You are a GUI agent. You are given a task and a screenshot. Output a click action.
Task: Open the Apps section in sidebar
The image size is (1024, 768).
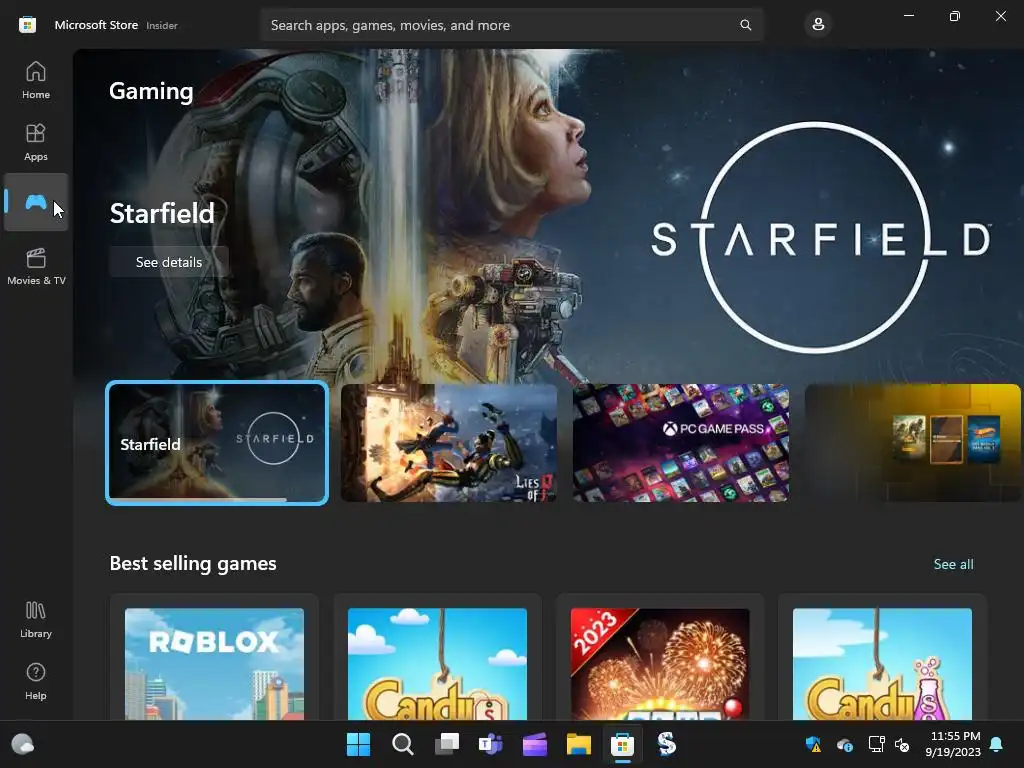[x=36, y=142]
